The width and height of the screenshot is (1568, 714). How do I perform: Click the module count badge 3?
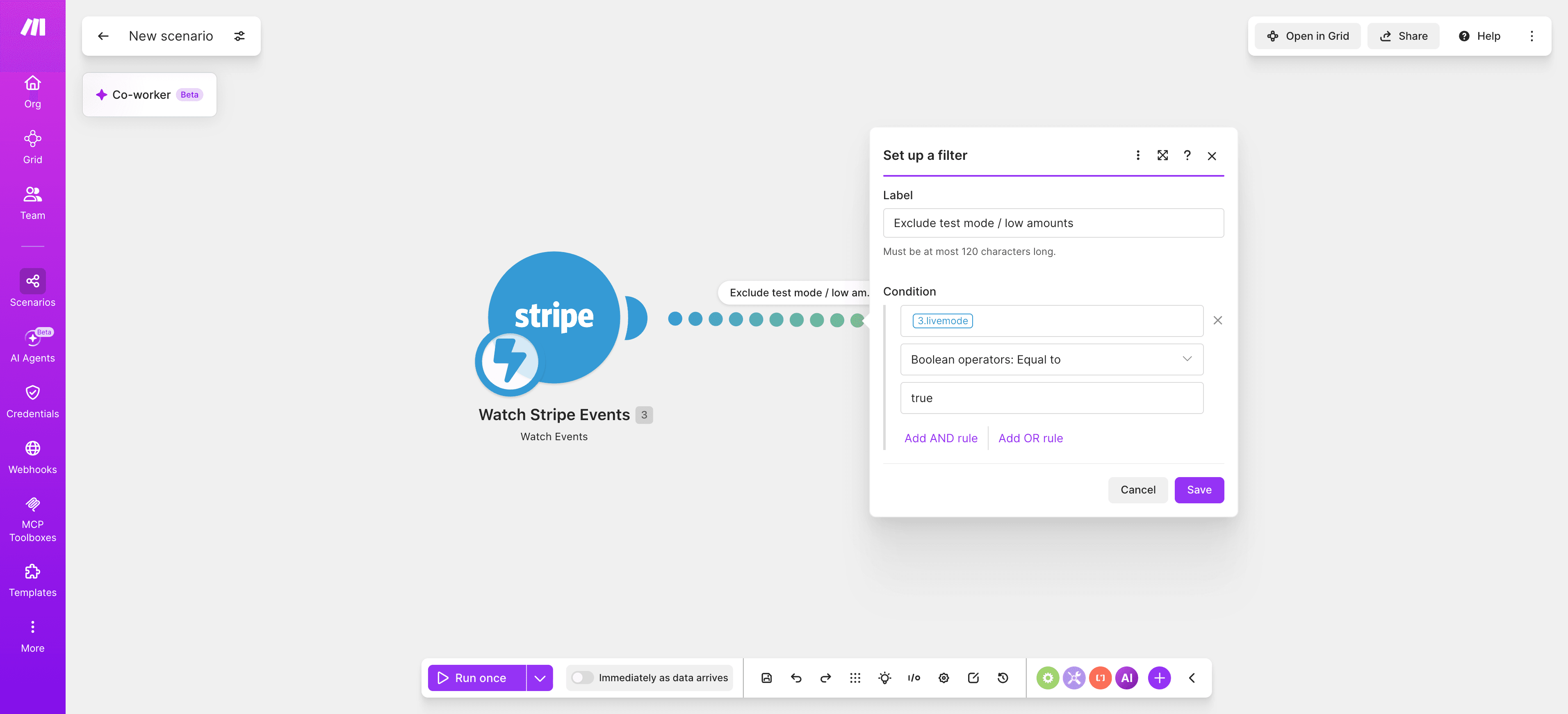click(644, 414)
